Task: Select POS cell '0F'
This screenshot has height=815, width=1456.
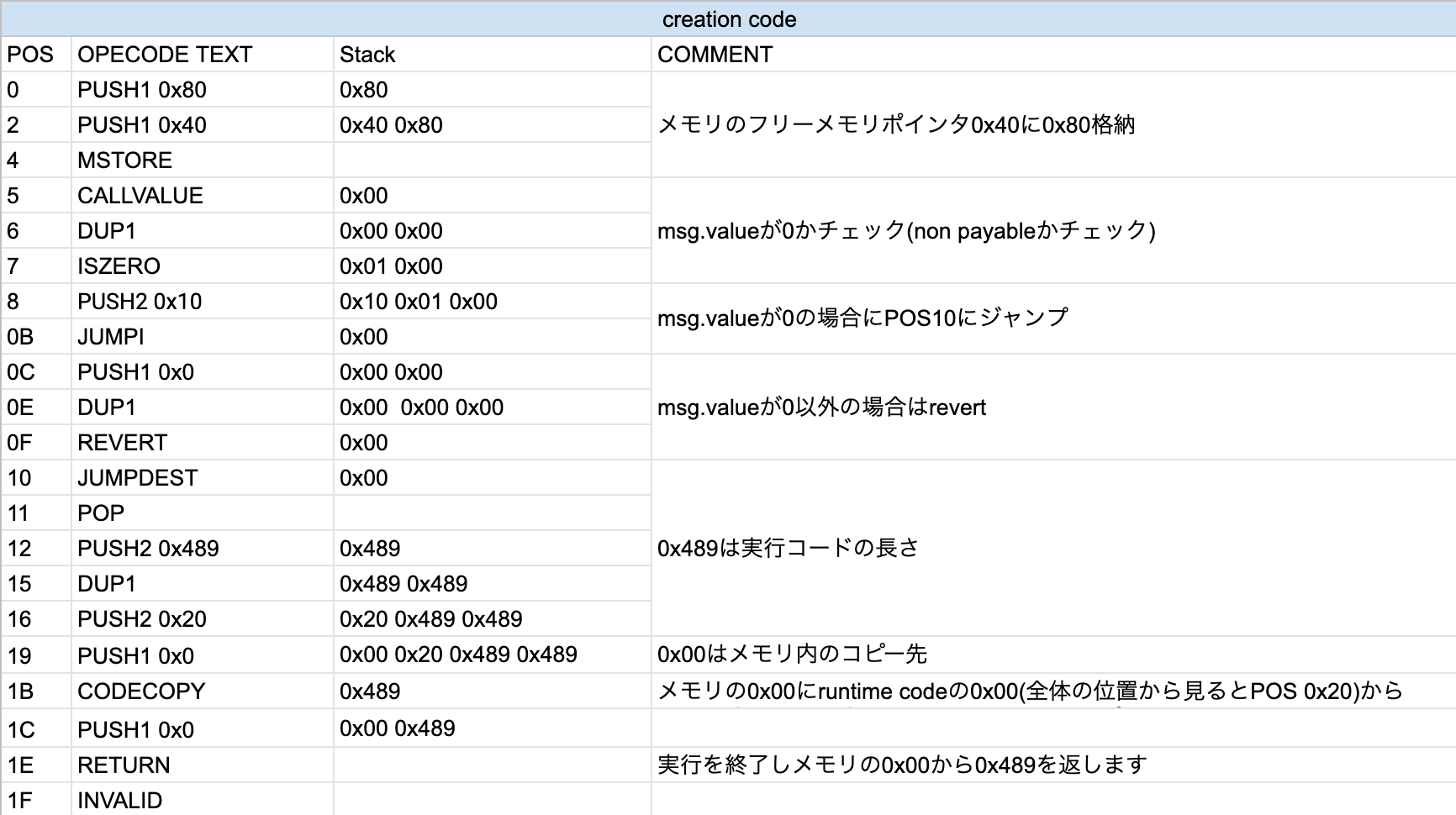Action: tap(36, 443)
